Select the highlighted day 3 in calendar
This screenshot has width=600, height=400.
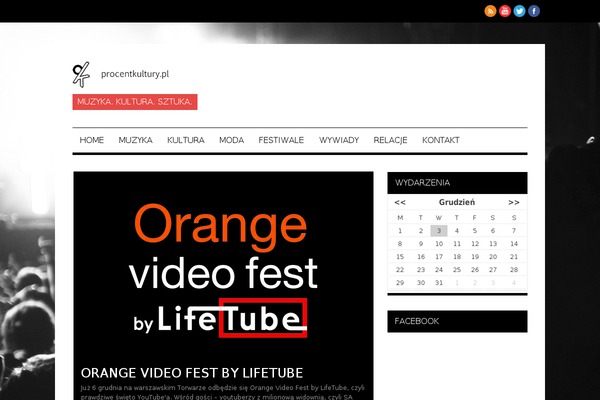tap(439, 231)
